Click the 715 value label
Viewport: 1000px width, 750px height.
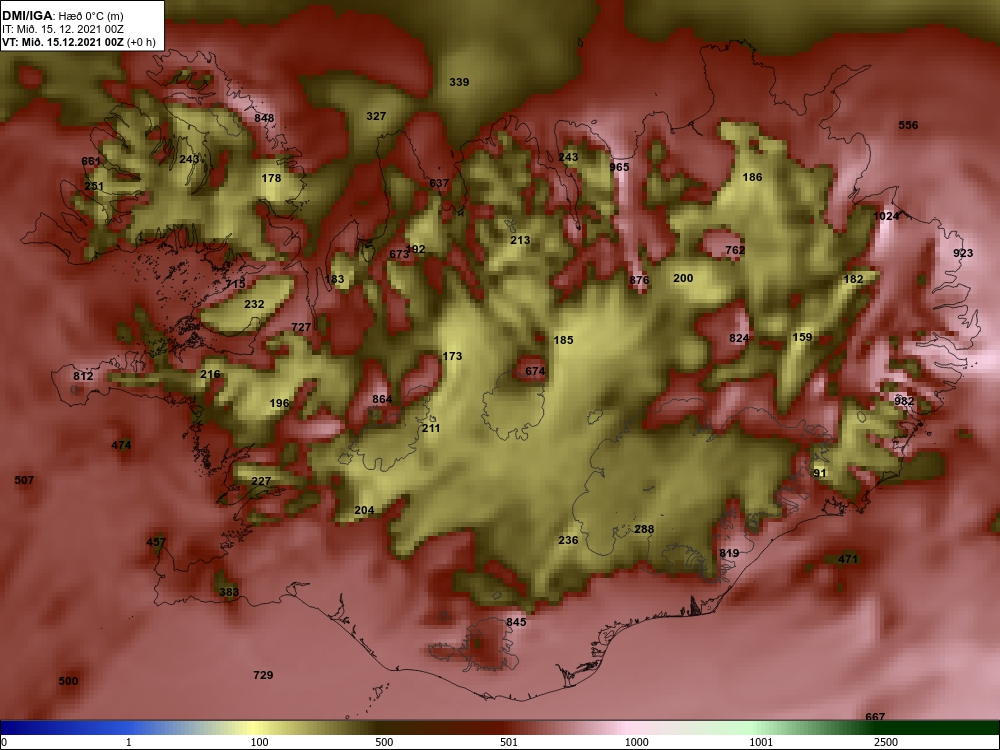(235, 284)
